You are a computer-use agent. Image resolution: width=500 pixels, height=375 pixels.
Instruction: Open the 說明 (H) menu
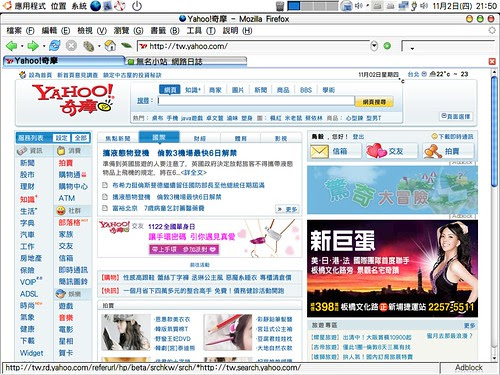pyautogui.click(x=237, y=31)
